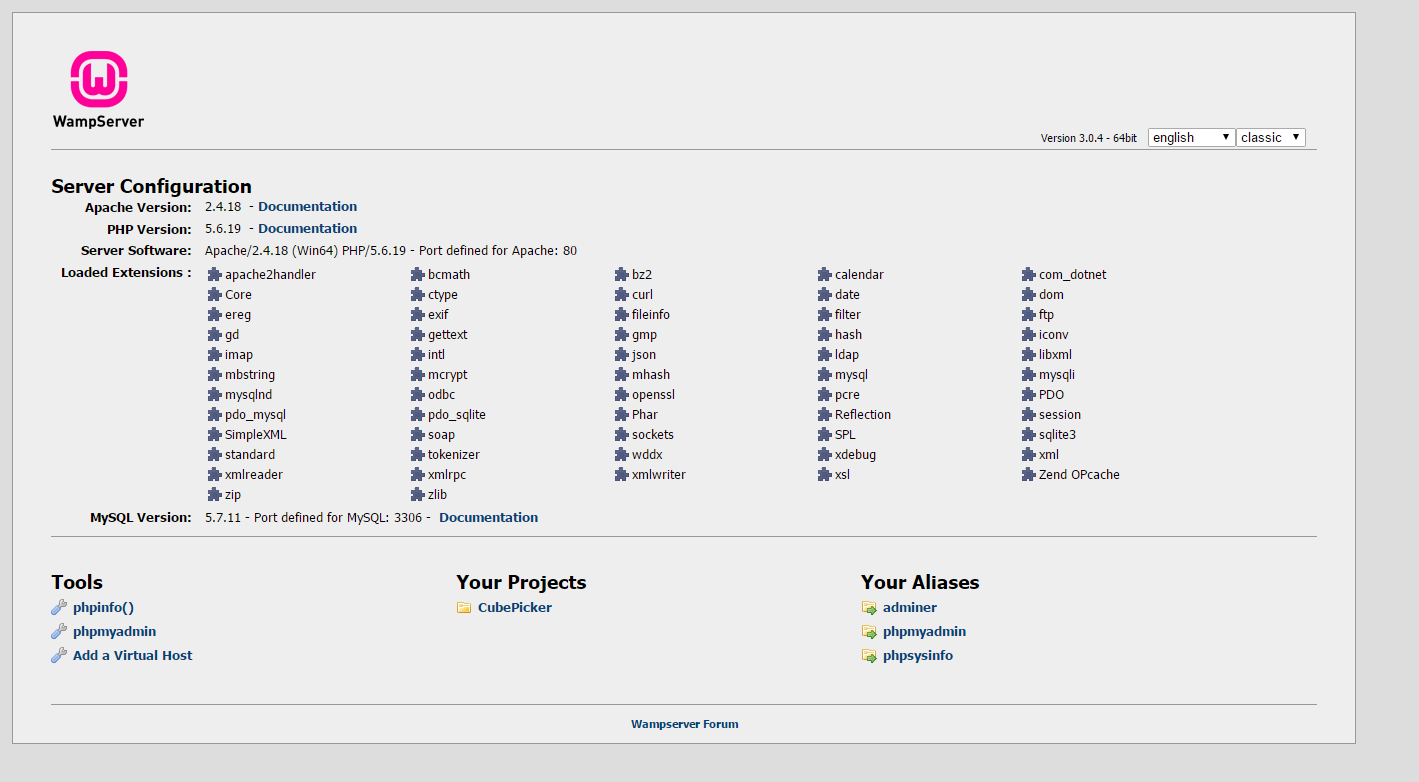Open the PHP Version Documentation link
The width and height of the screenshot is (1419, 782).
307,229
